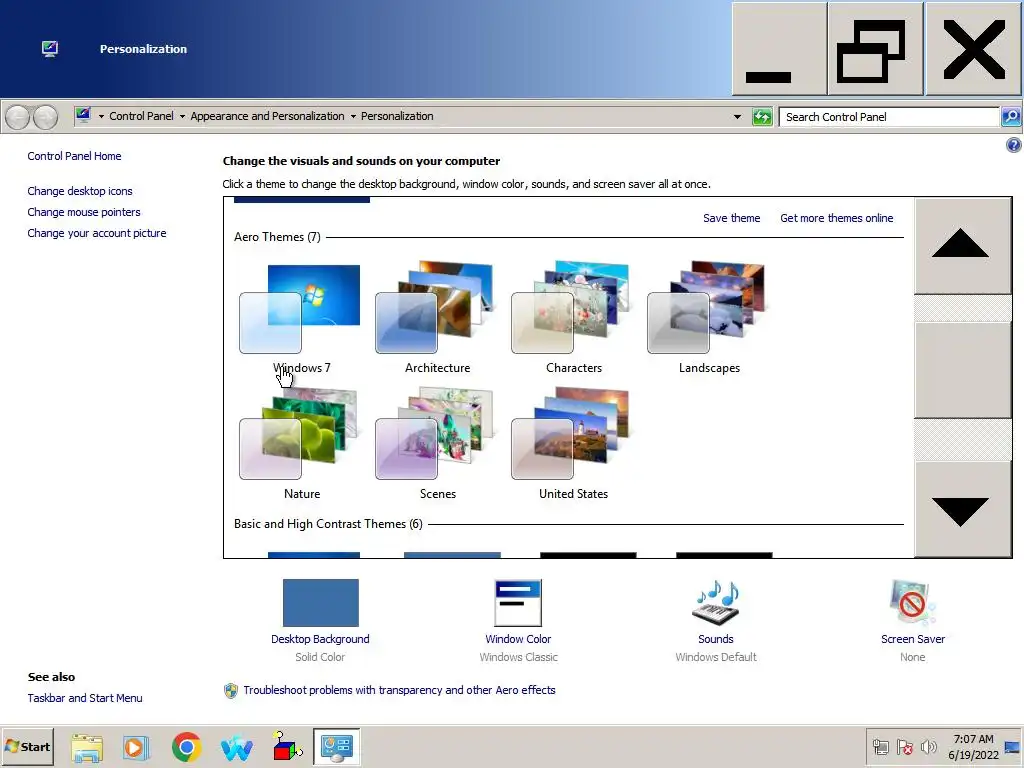Open the Sounds settings icon
The height and width of the screenshot is (768, 1024).
[x=715, y=603]
